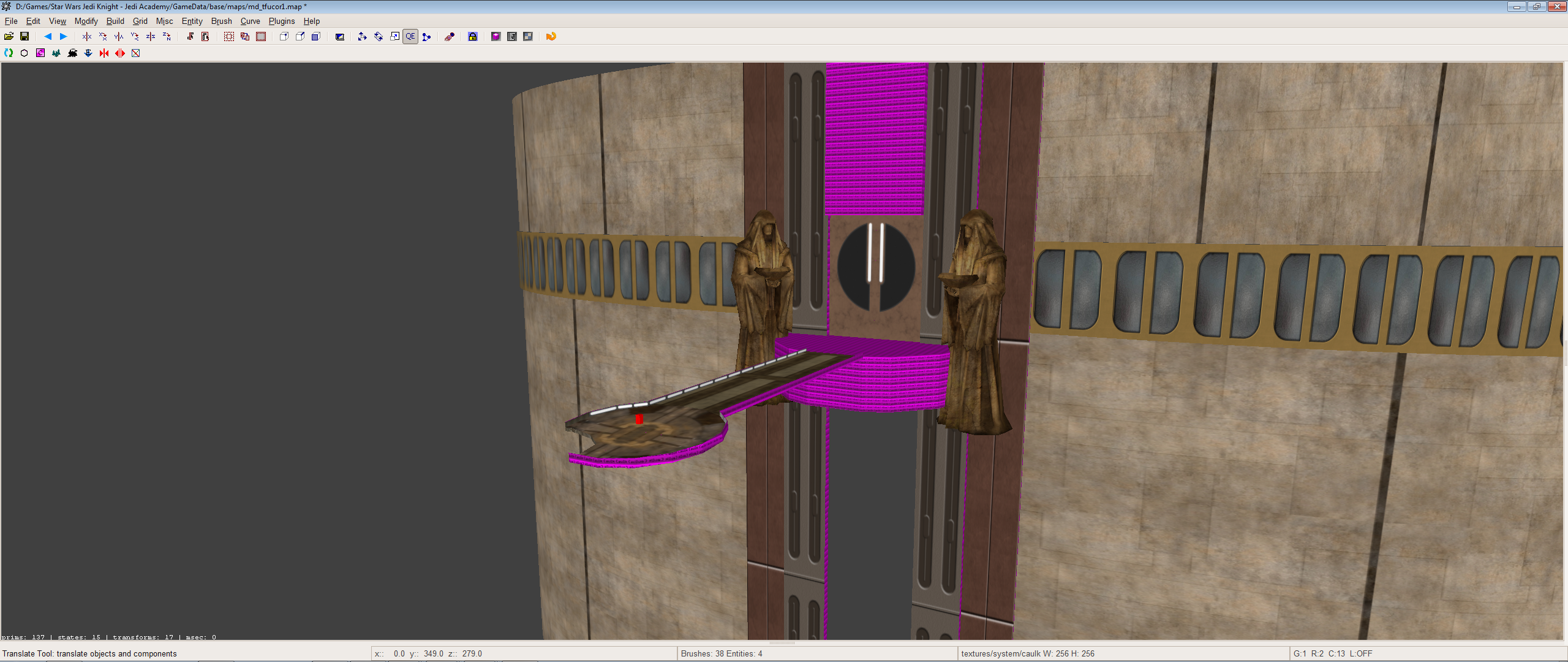The image size is (1568, 662).
Task: Click the tree planter plugin icon
Action: pyautogui.click(x=56, y=53)
